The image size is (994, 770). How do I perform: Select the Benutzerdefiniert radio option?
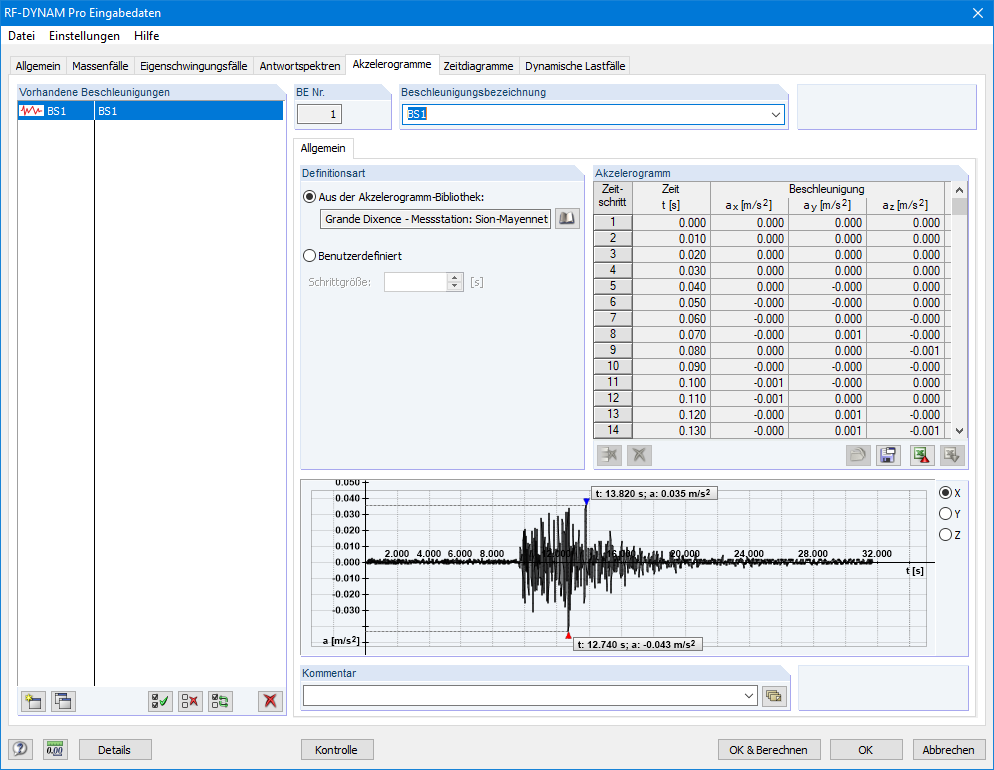(310, 256)
